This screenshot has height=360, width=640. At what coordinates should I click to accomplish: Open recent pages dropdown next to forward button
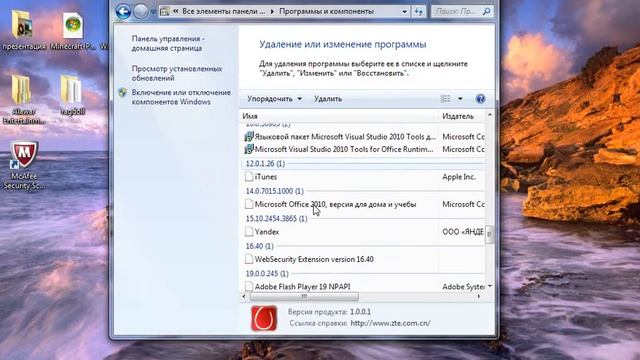(x=153, y=12)
